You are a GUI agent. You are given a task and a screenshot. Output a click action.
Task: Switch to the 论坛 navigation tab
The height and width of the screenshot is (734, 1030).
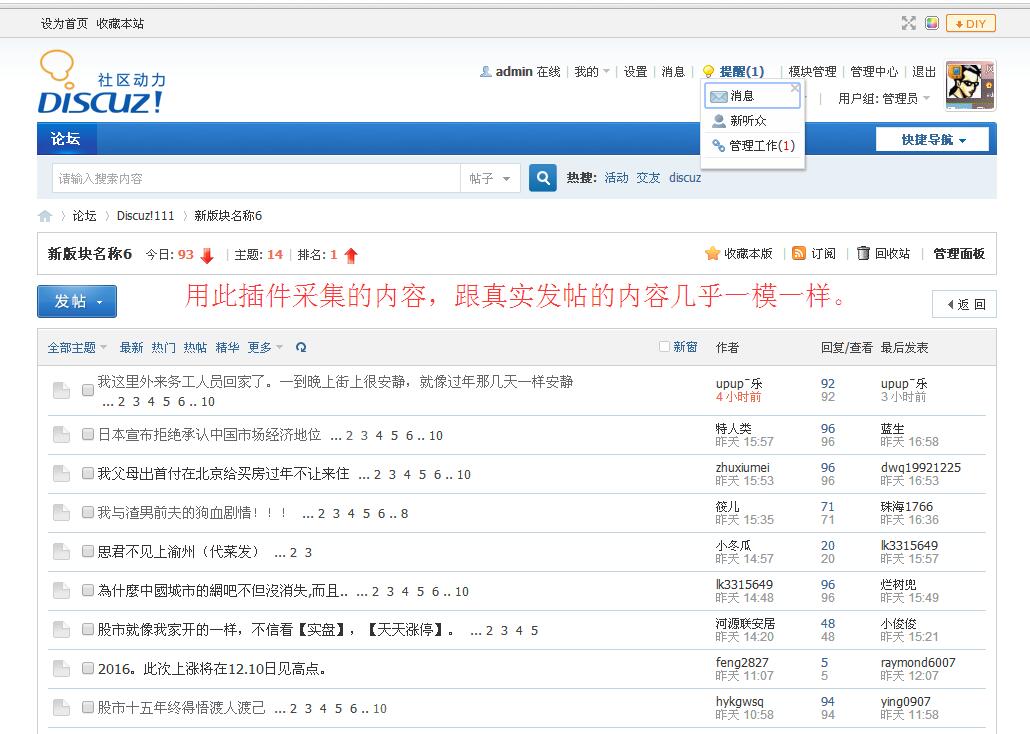pyautogui.click(x=66, y=139)
